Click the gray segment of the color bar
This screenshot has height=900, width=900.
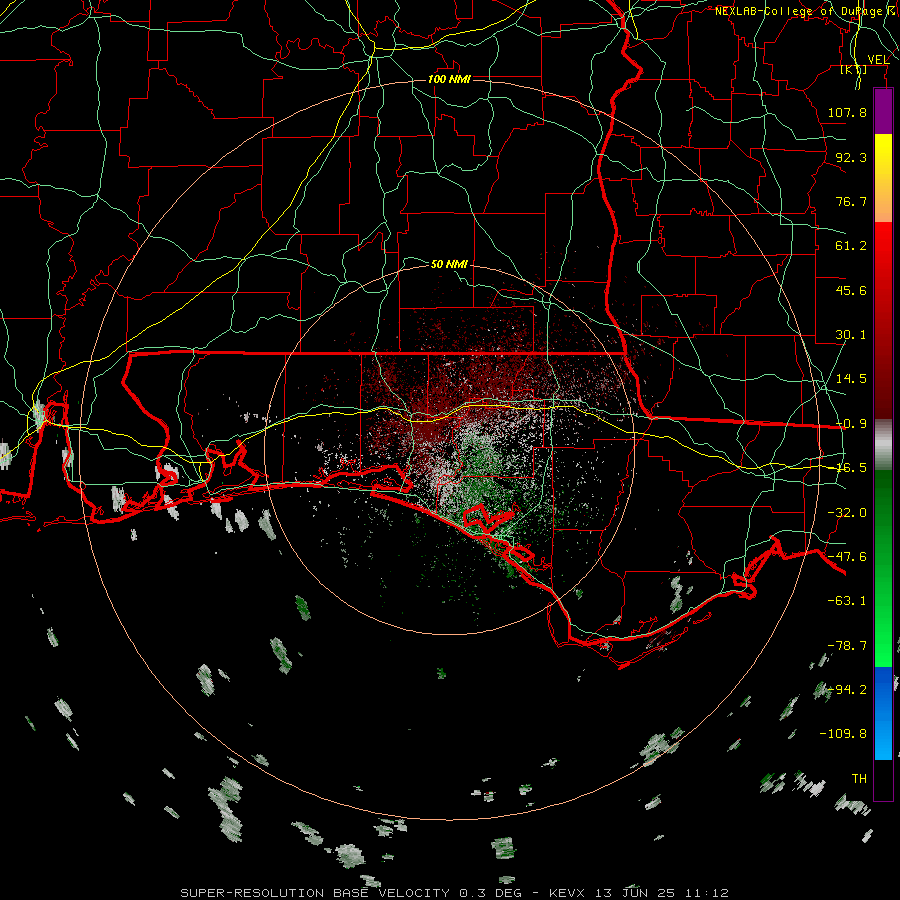883,445
